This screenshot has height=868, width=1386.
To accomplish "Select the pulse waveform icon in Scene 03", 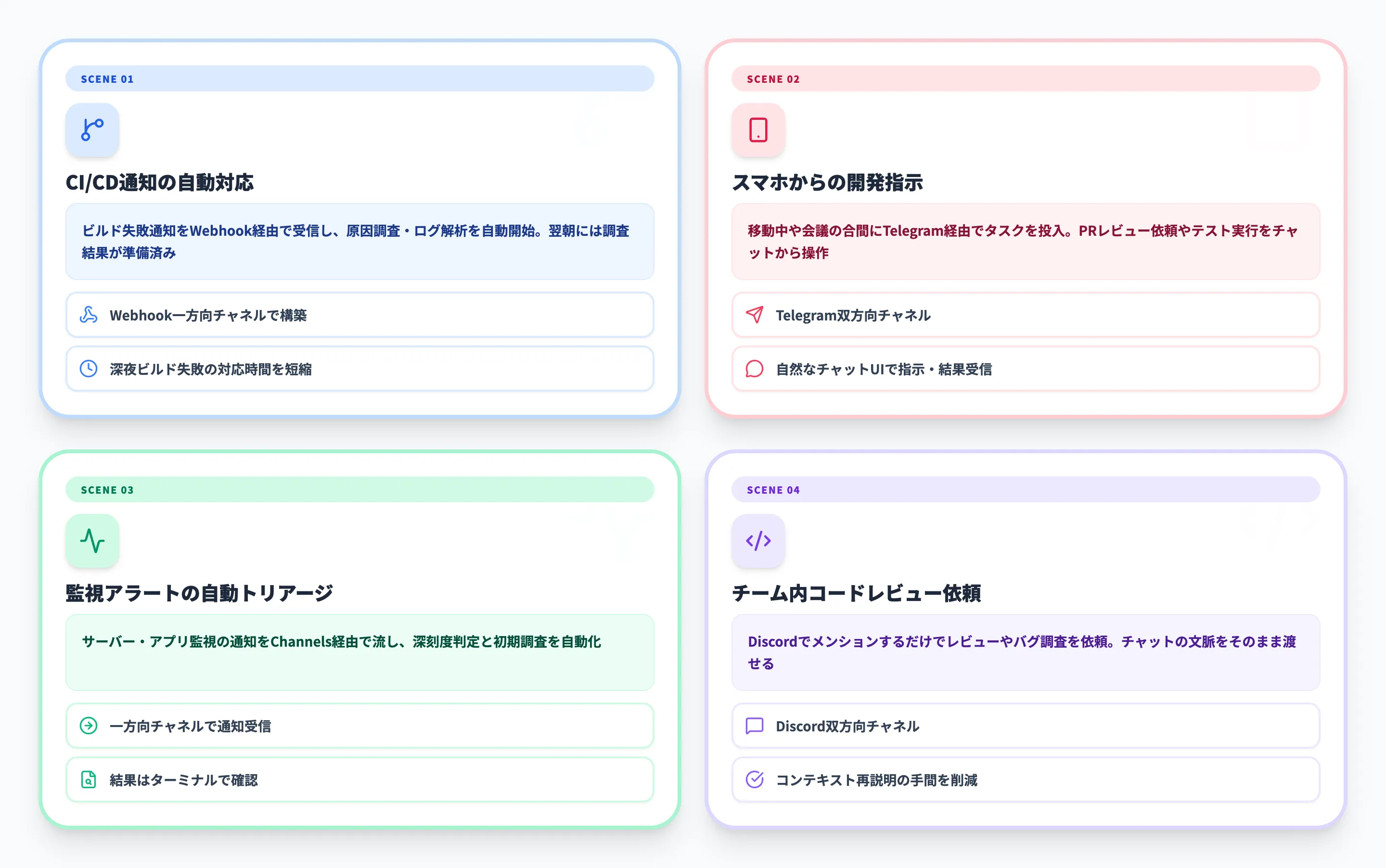I will tap(92, 540).
